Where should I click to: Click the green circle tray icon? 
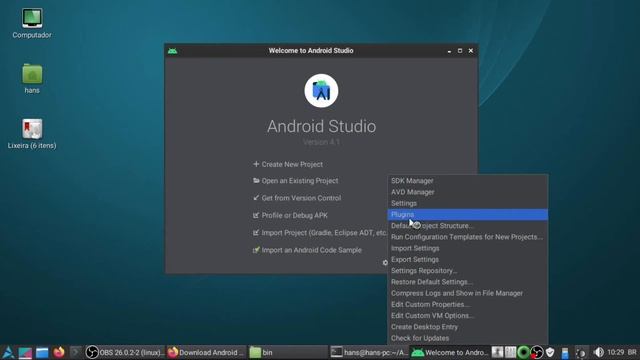click(x=523, y=352)
